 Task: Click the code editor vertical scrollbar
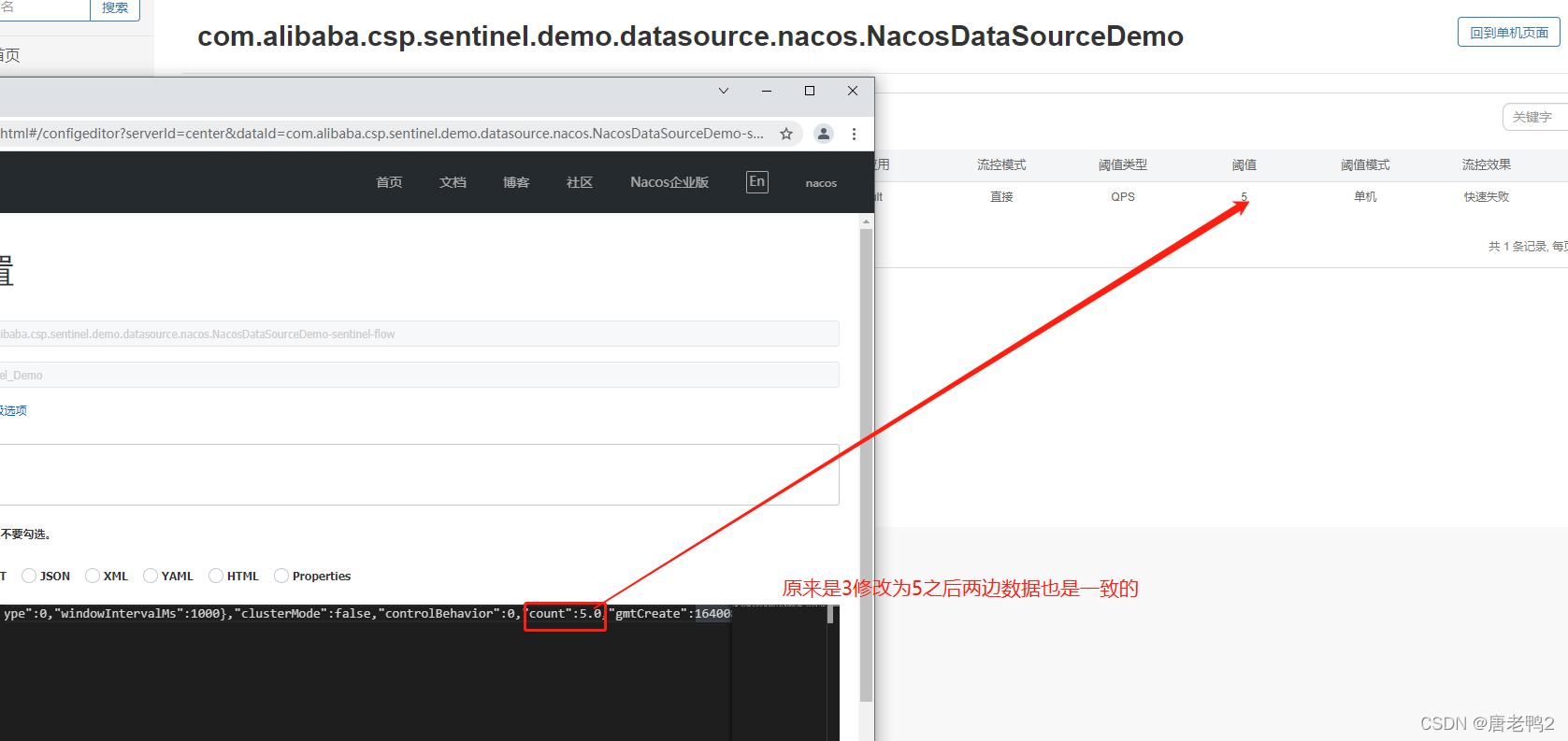click(x=830, y=614)
